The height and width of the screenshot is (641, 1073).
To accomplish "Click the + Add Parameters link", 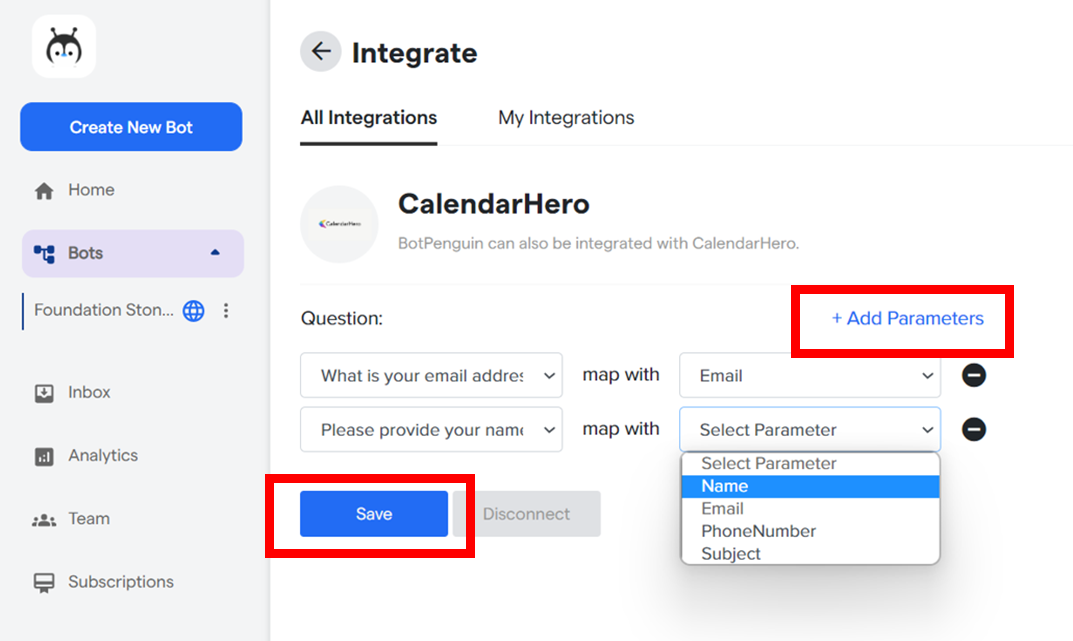I will (x=907, y=319).
